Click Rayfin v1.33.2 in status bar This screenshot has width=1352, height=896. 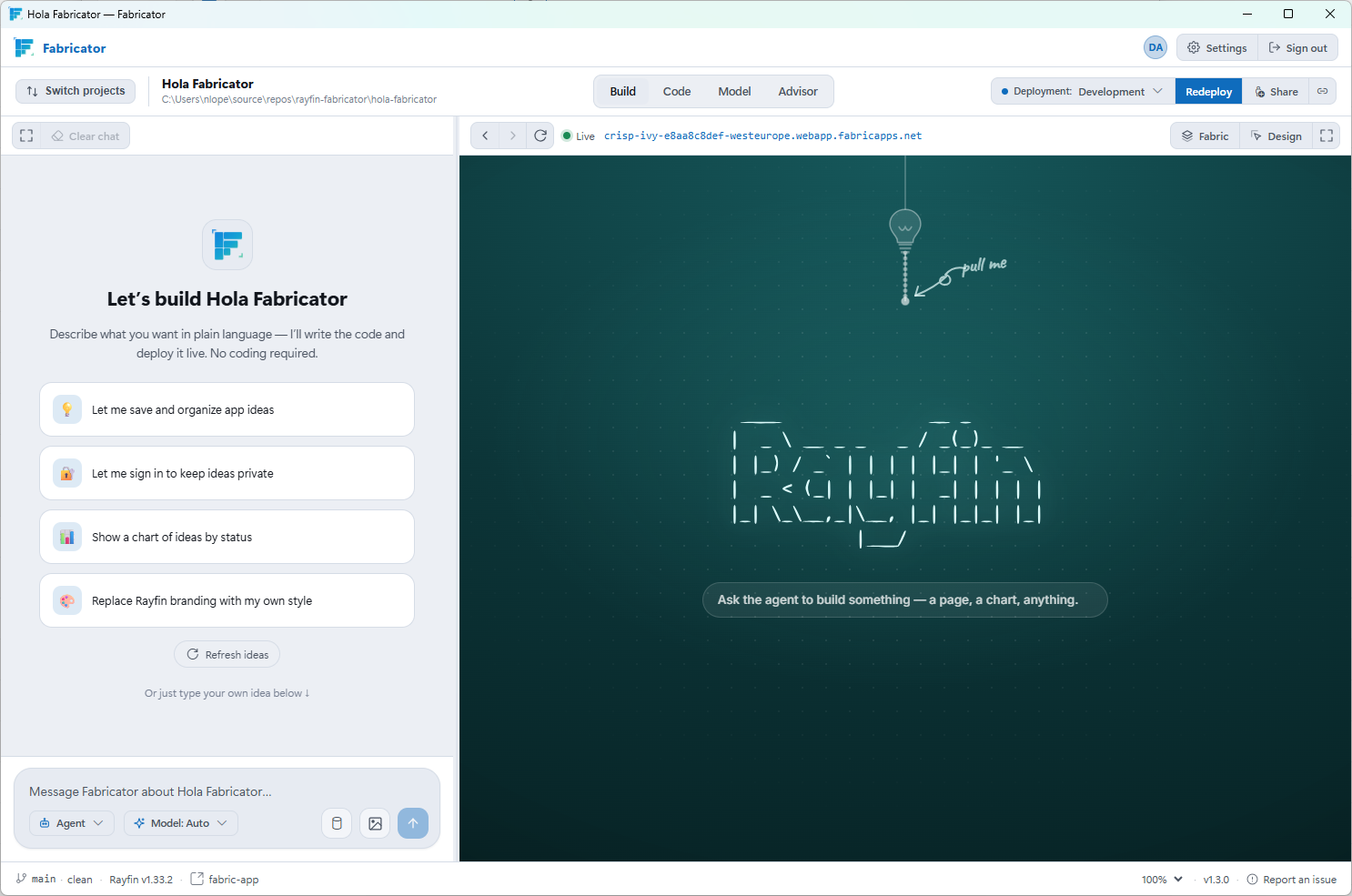coord(141,880)
